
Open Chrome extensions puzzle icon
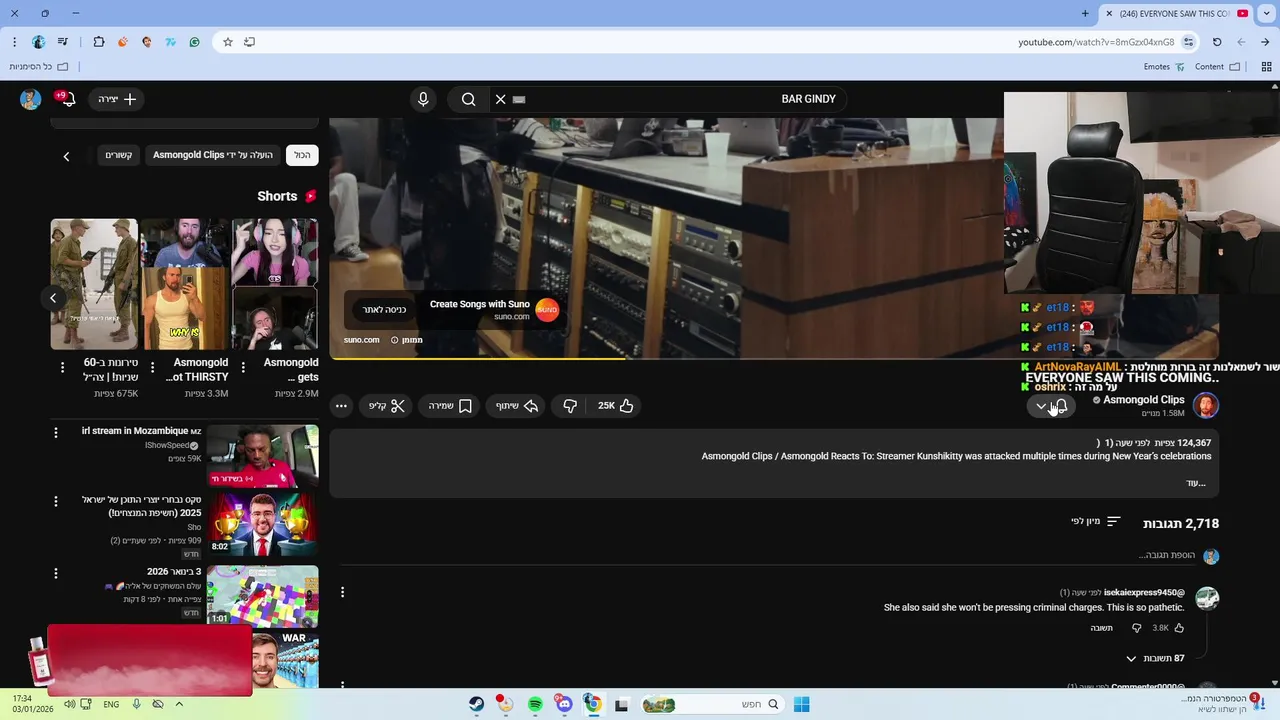98,42
